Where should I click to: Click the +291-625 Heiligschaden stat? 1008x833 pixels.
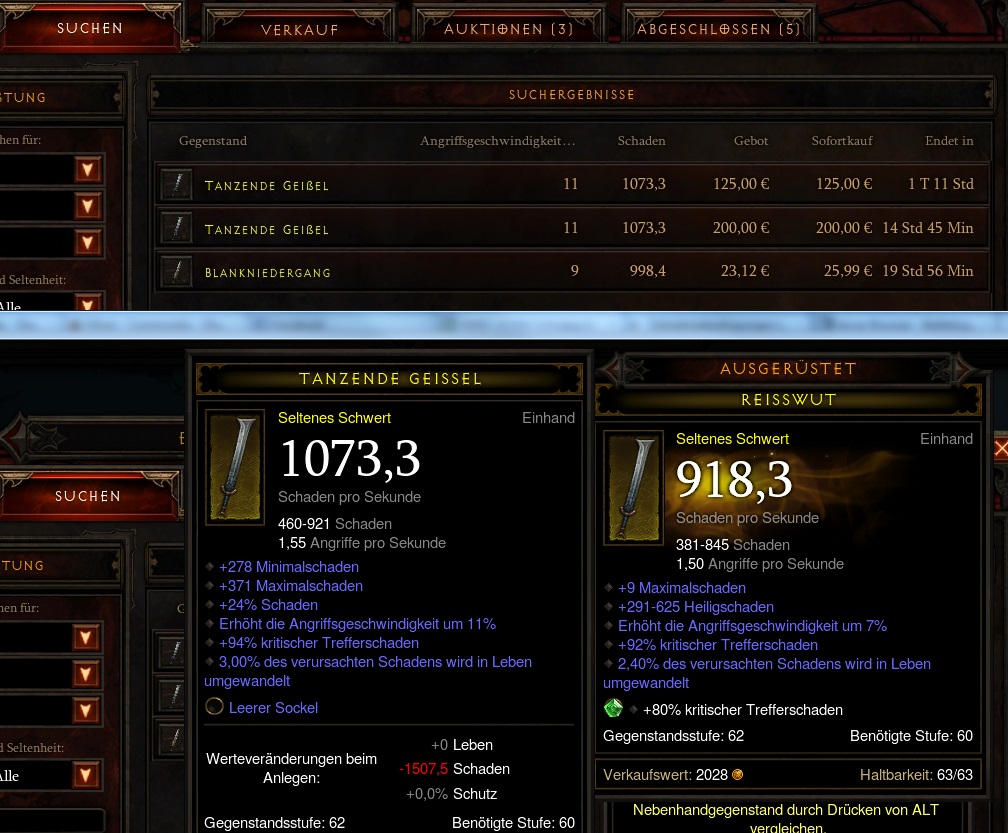[x=696, y=607]
